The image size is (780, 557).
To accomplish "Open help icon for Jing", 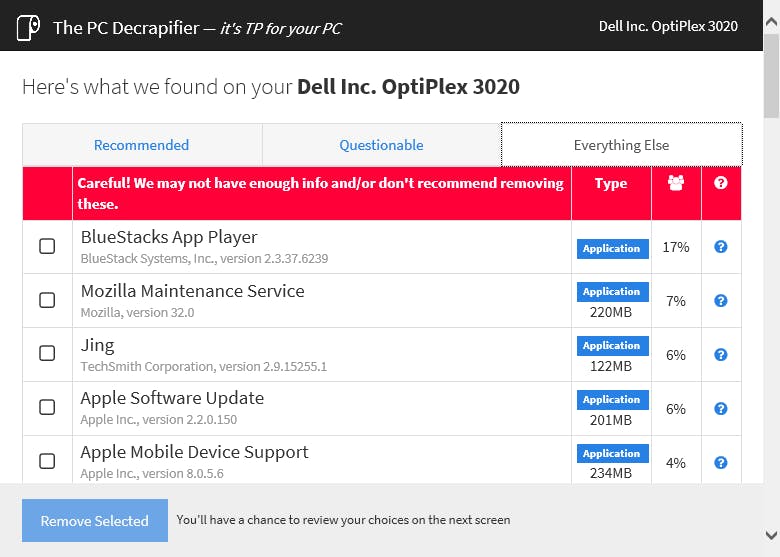I will click(x=721, y=355).
